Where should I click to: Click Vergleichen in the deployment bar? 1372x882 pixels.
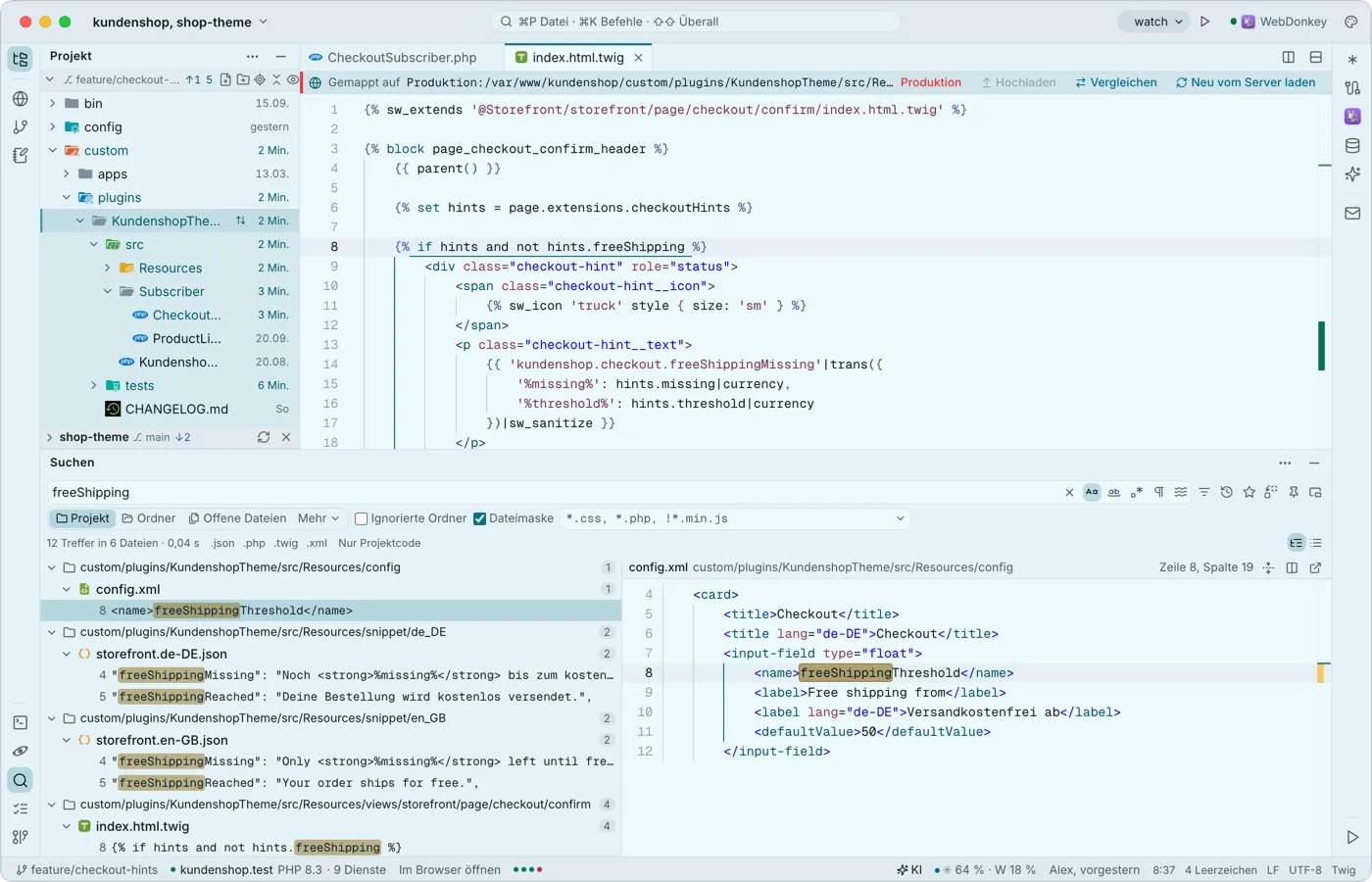(1116, 82)
